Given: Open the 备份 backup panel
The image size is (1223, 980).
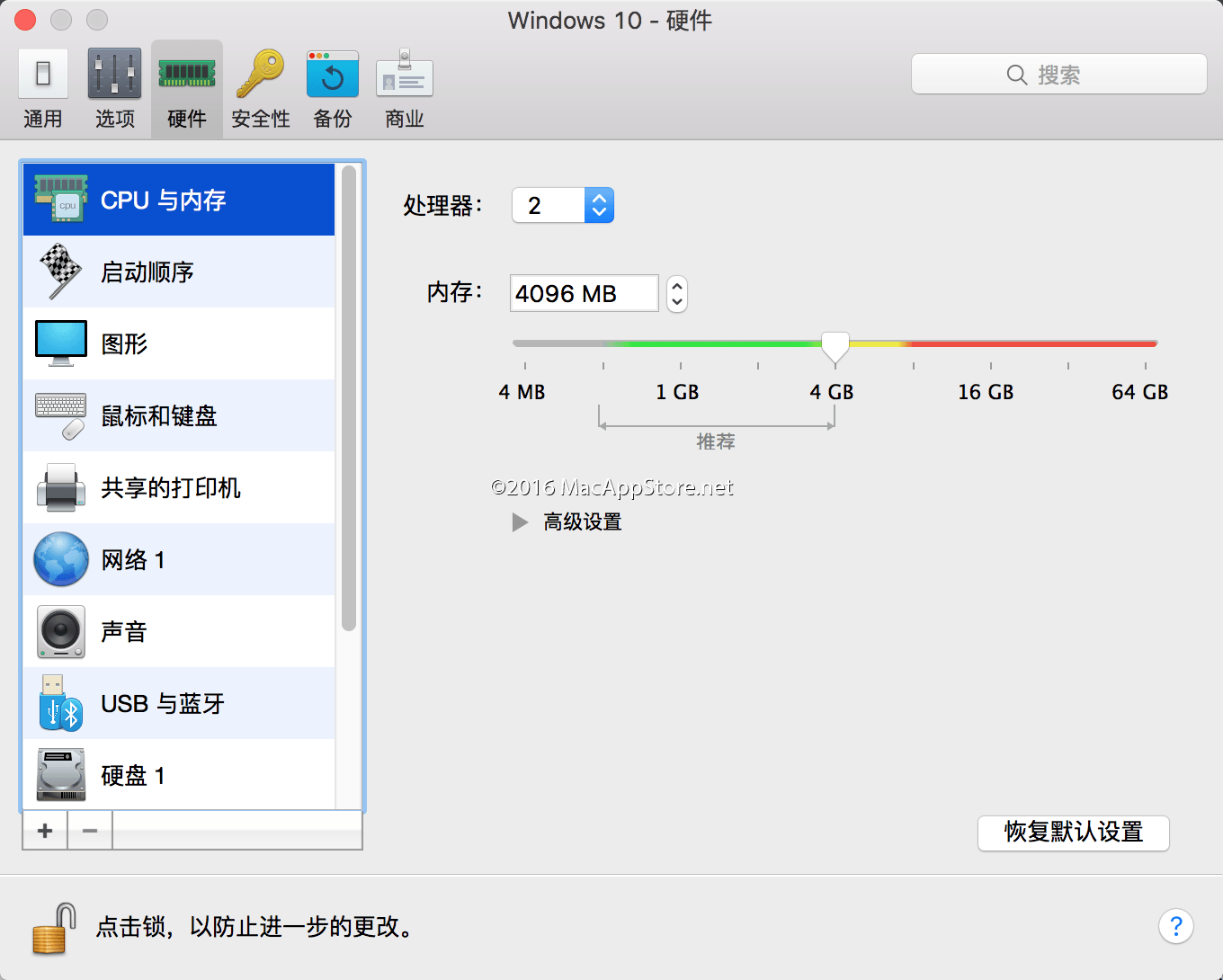Looking at the screenshot, I should tap(332, 87).
